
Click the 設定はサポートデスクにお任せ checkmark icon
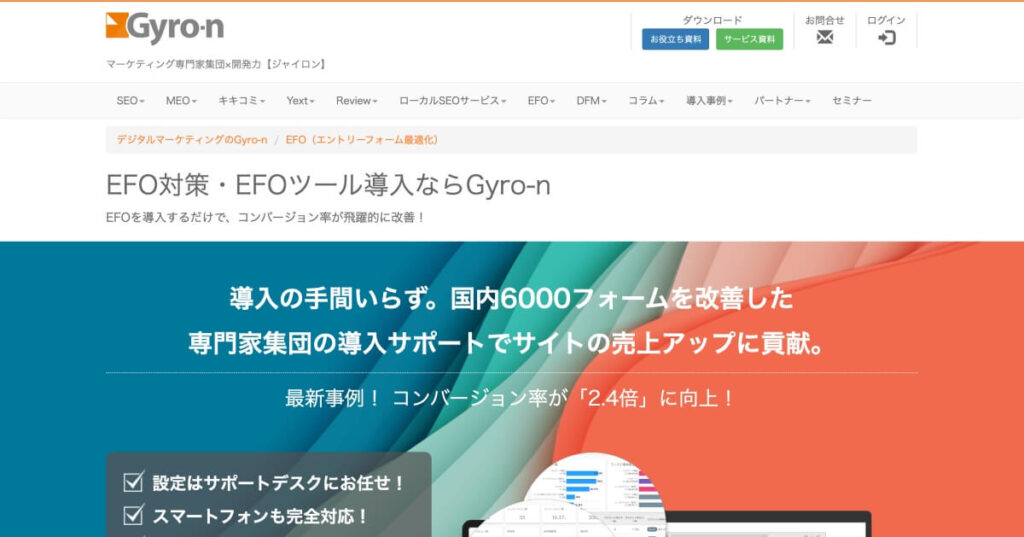click(133, 482)
